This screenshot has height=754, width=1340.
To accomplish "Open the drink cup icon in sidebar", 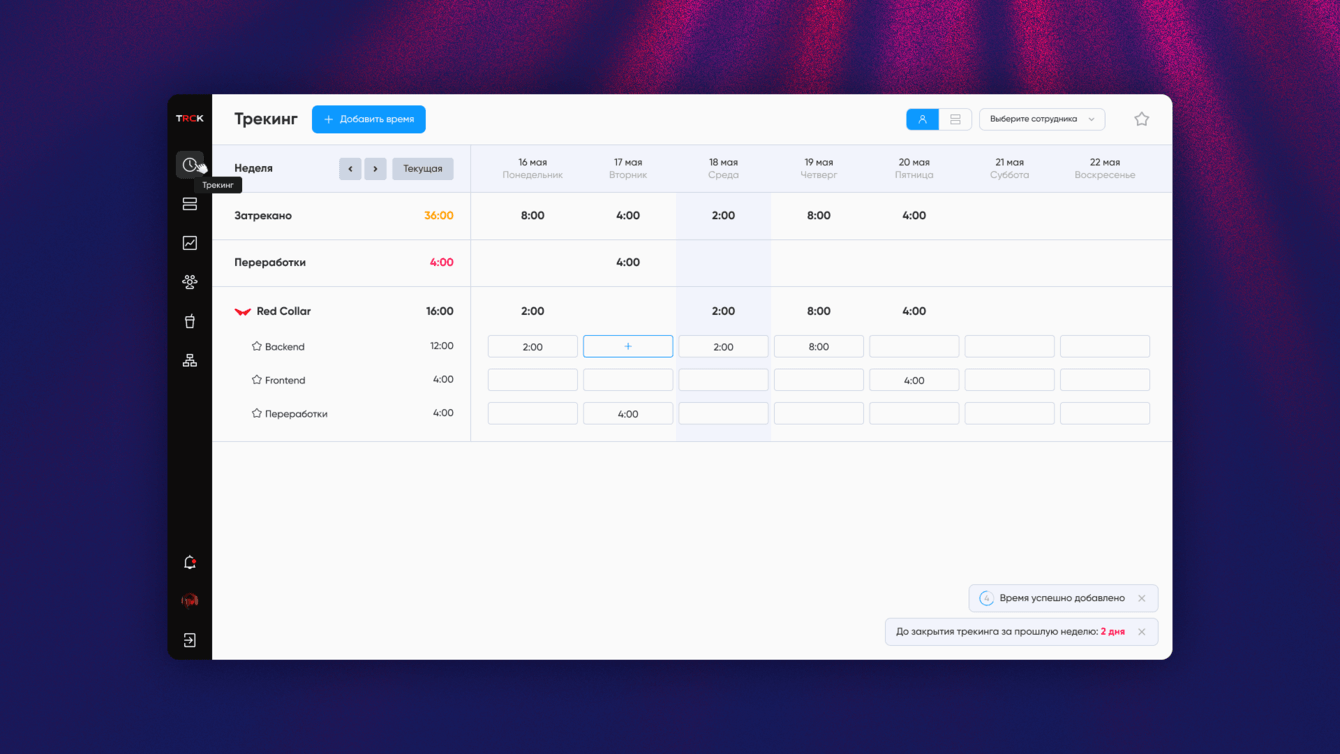I will [189, 320].
